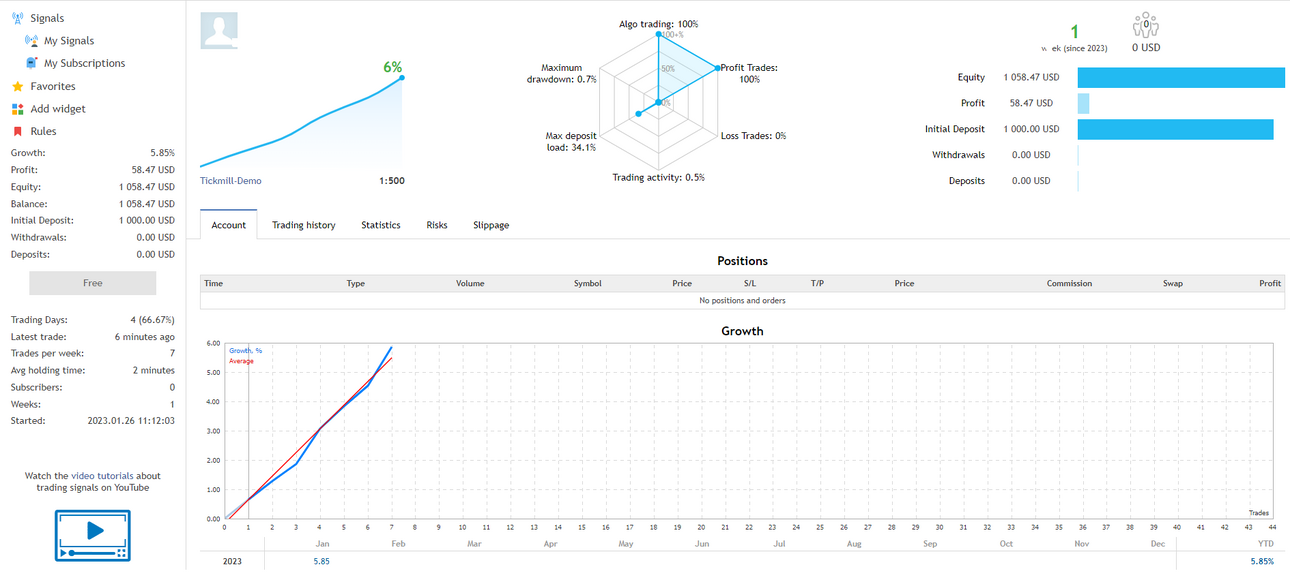Image resolution: width=1290 pixels, height=582 pixels.
Task: Sort positions by Volume column header
Action: coord(470,284)
